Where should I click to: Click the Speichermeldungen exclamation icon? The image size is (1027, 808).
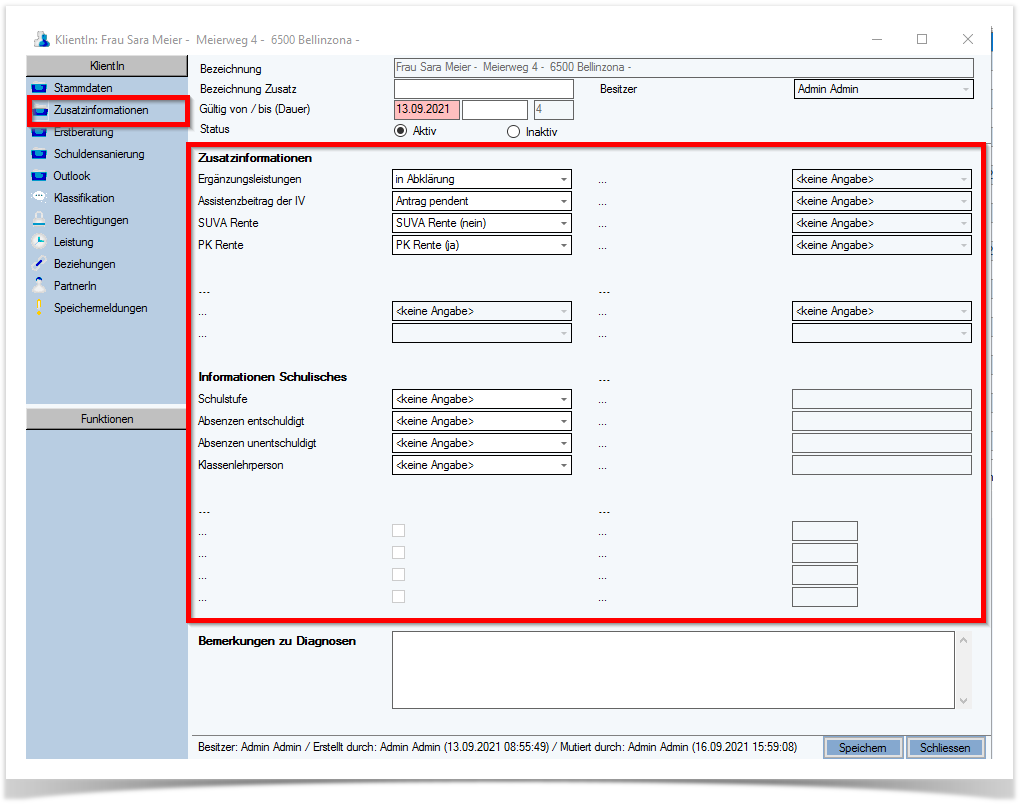(39, 308)
